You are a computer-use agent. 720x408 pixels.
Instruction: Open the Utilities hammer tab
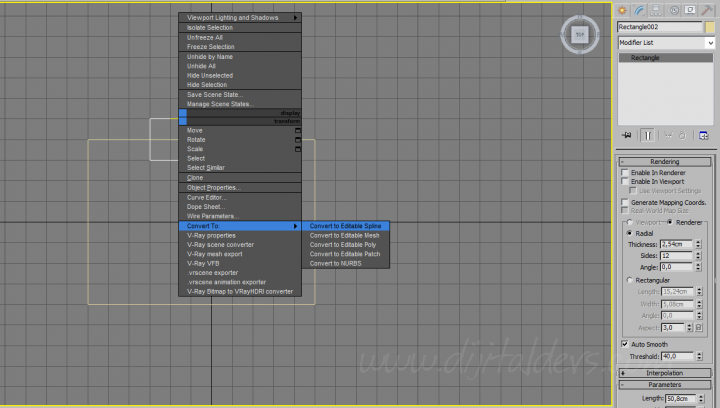click(x=707, y=10)
